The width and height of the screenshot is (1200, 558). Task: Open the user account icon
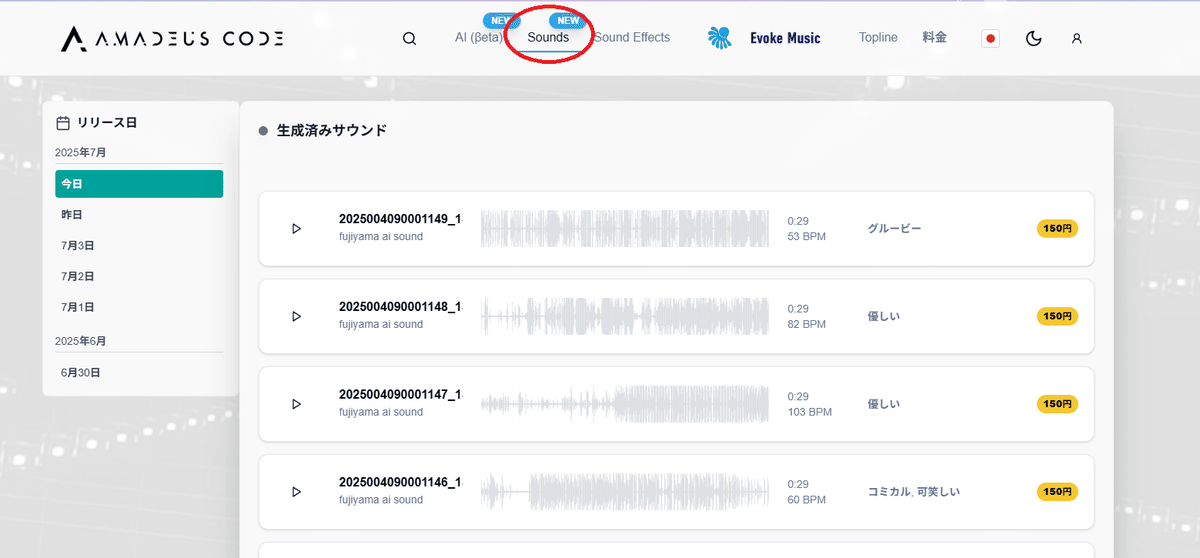[x=1076, y=39]
